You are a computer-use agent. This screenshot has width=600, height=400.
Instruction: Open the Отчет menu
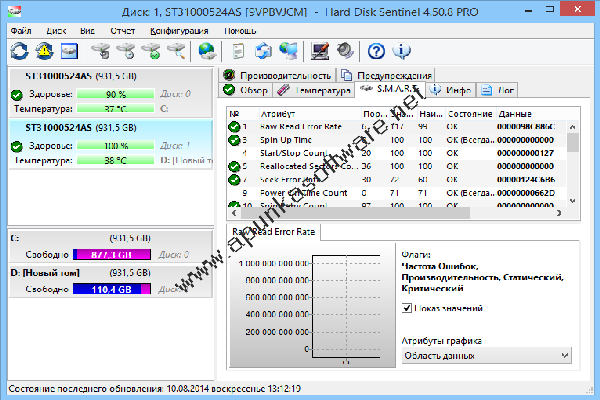point(122,31)
